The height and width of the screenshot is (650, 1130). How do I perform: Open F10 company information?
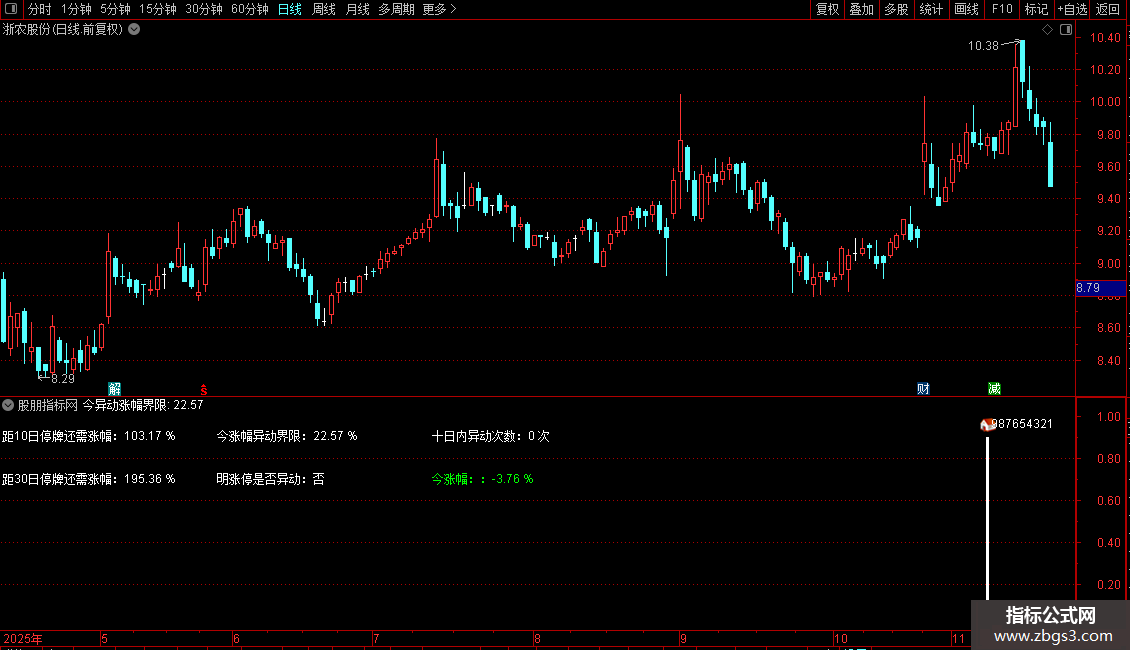click(1002, 9)
